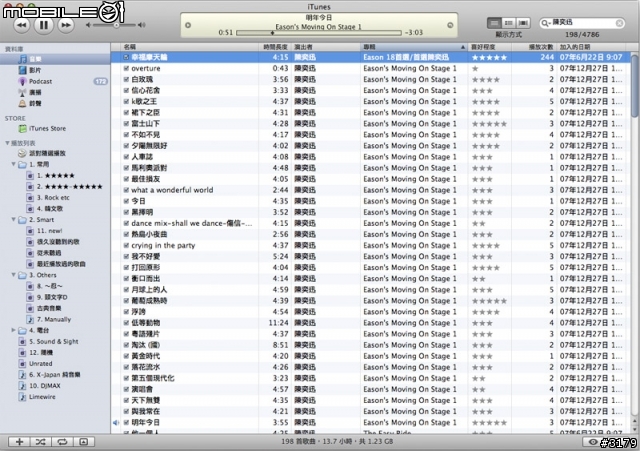The height and width of the screenshot is (451, 640).
Task: Expand the '4.' collapsed playlist folder
Action: click(x=13, y=330)
